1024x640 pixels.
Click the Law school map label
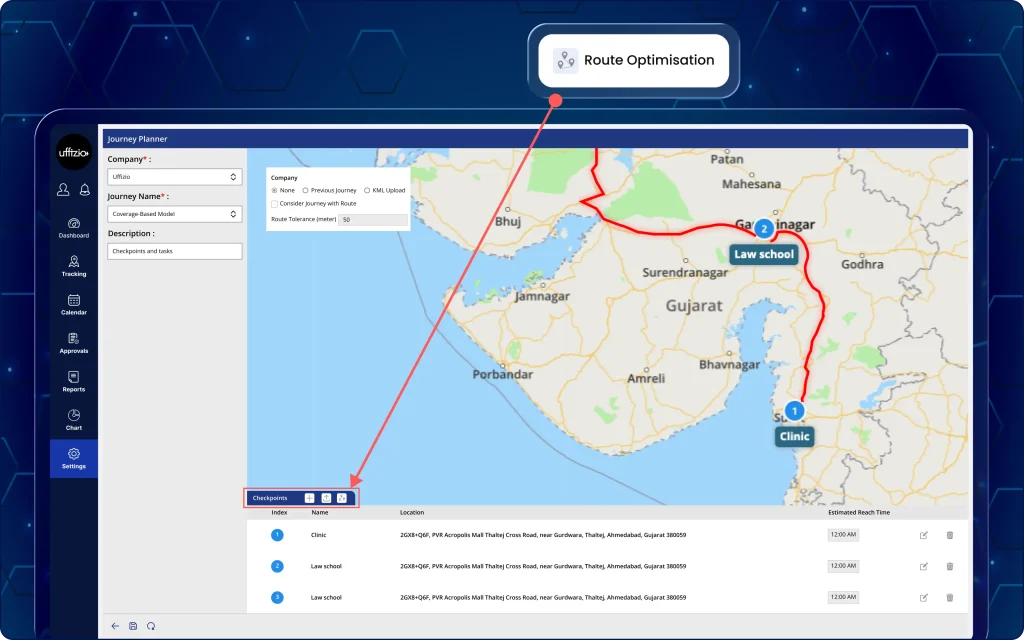(763, 254)
